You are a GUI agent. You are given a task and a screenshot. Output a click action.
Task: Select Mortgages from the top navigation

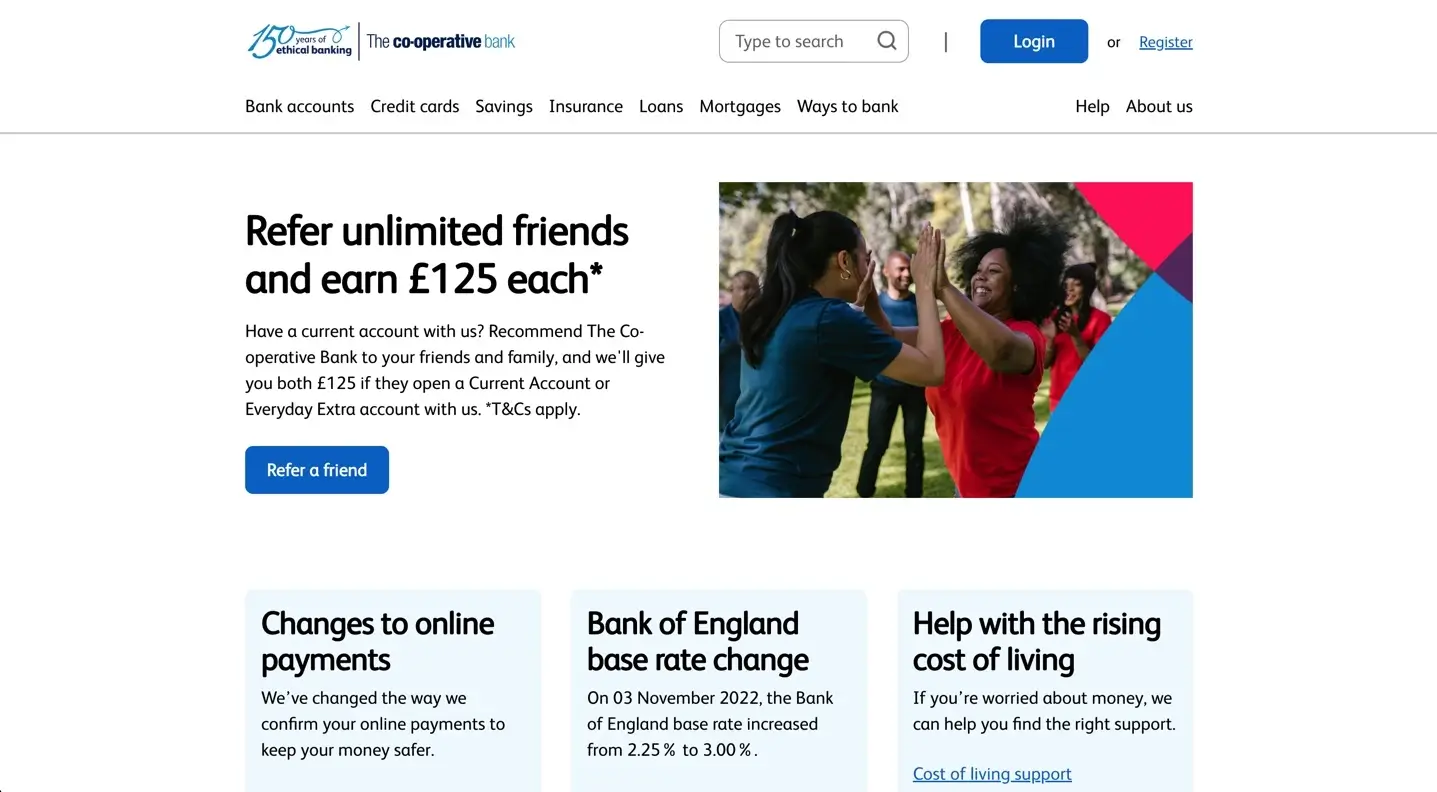pyautogui.click(x=739, y=106)
